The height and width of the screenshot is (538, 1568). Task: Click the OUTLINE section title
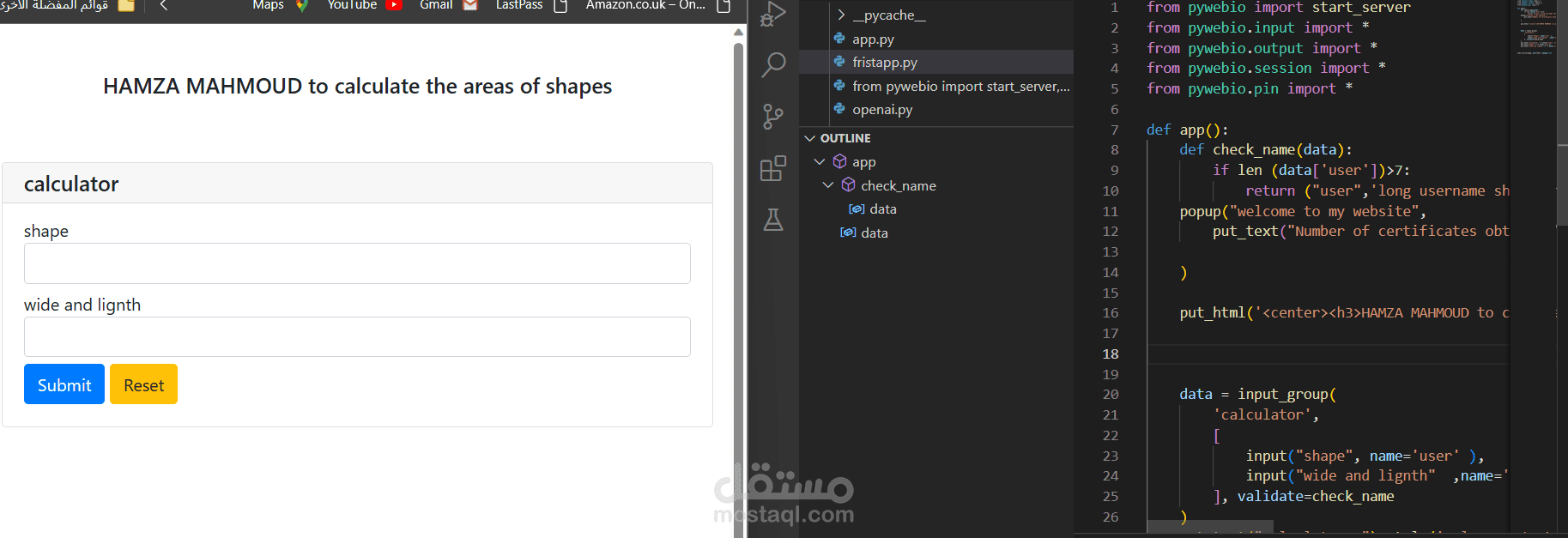845,138
